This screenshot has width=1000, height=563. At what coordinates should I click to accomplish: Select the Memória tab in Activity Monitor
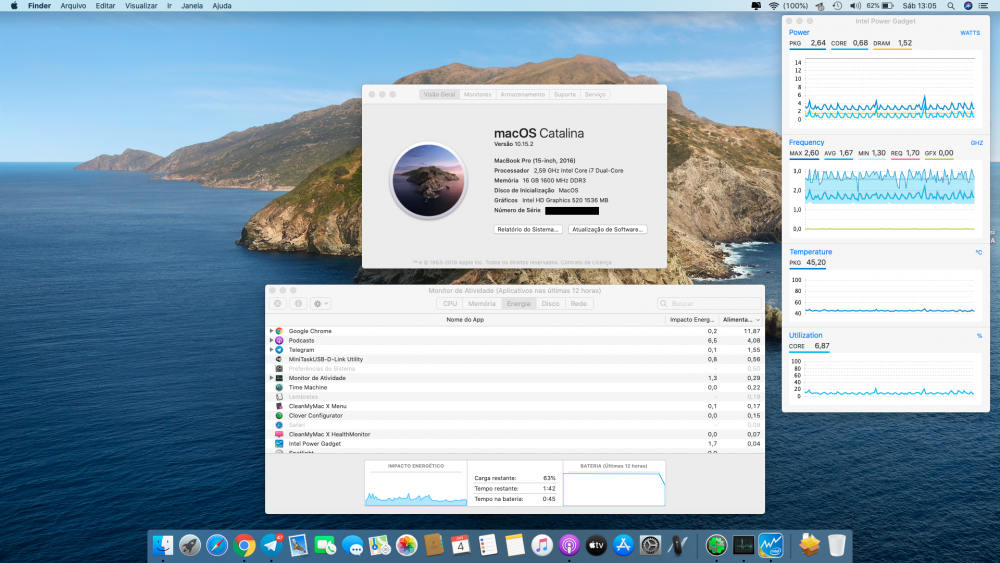[482, 303]
